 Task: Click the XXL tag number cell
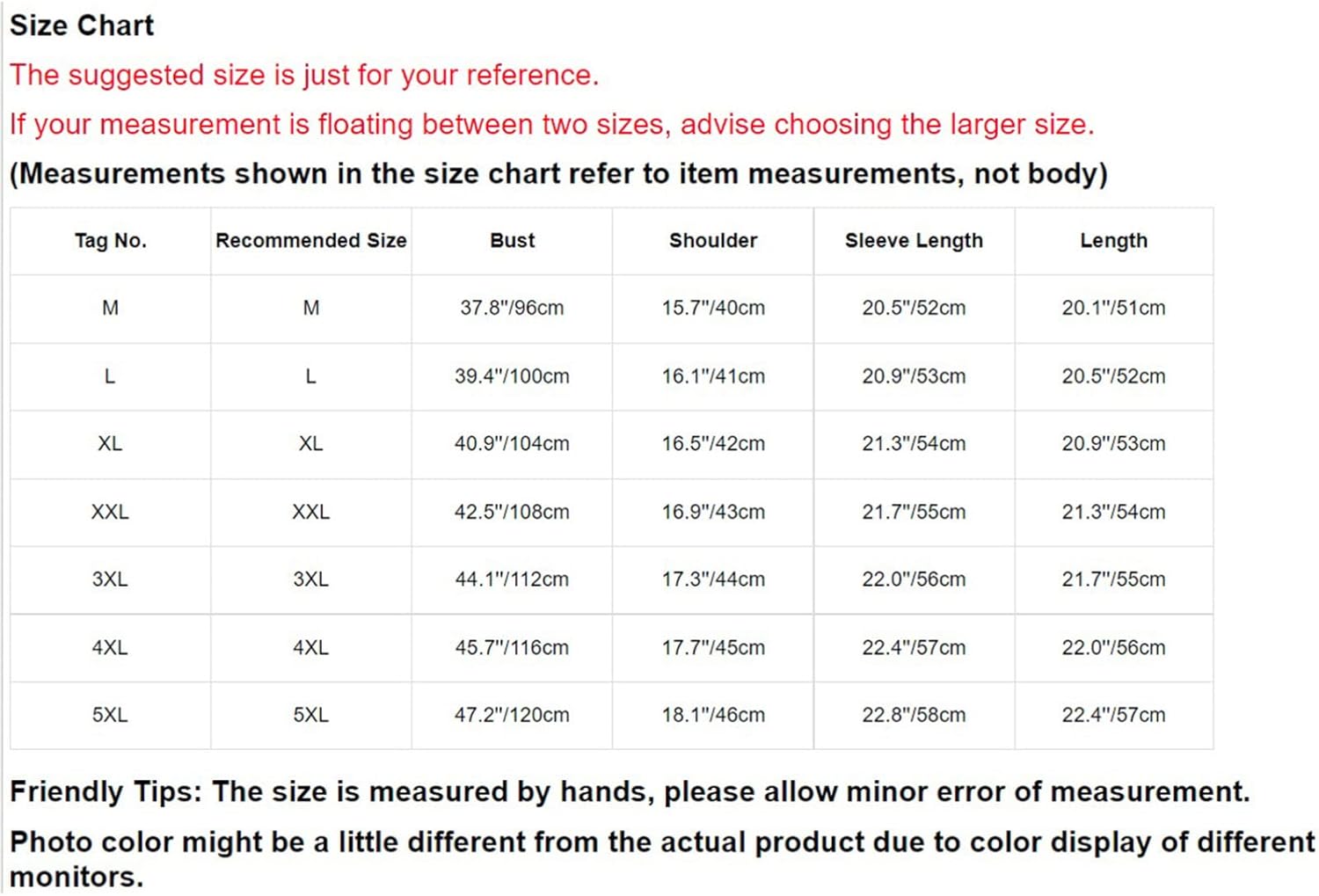pos(111,512)
